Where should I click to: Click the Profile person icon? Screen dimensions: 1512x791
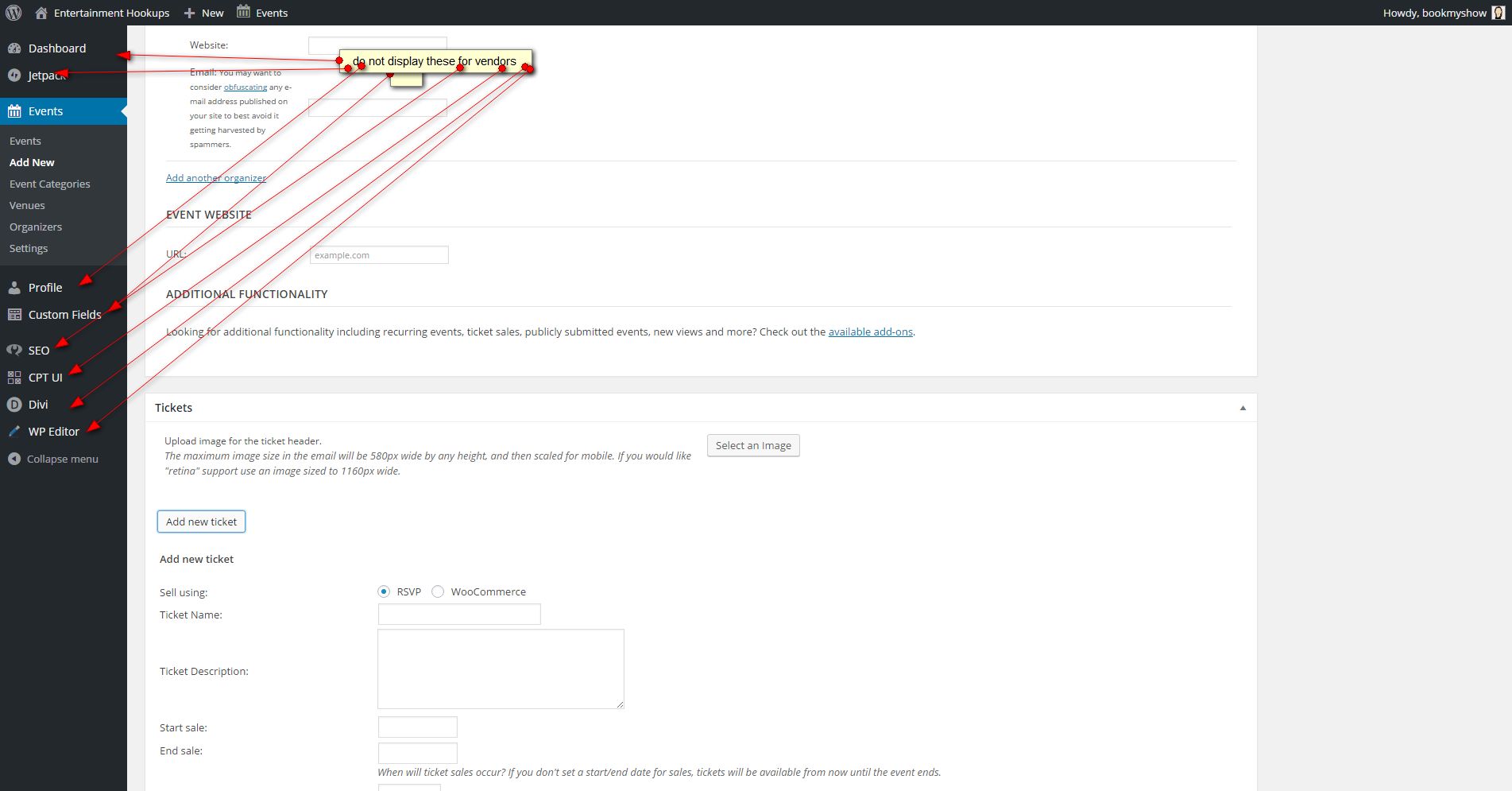pos(14,288)
